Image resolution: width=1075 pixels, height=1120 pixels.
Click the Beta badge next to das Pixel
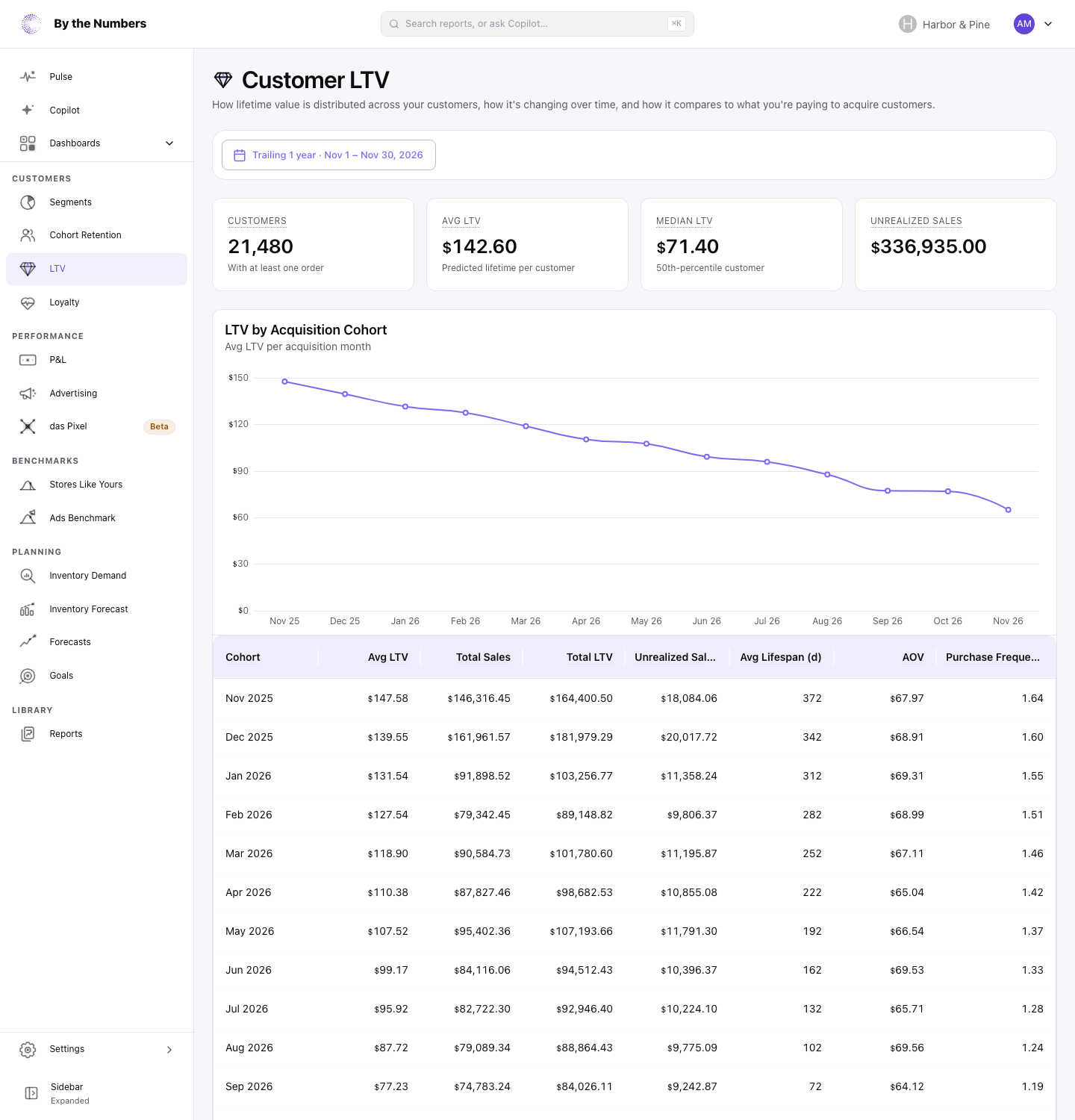click(159, 427)
